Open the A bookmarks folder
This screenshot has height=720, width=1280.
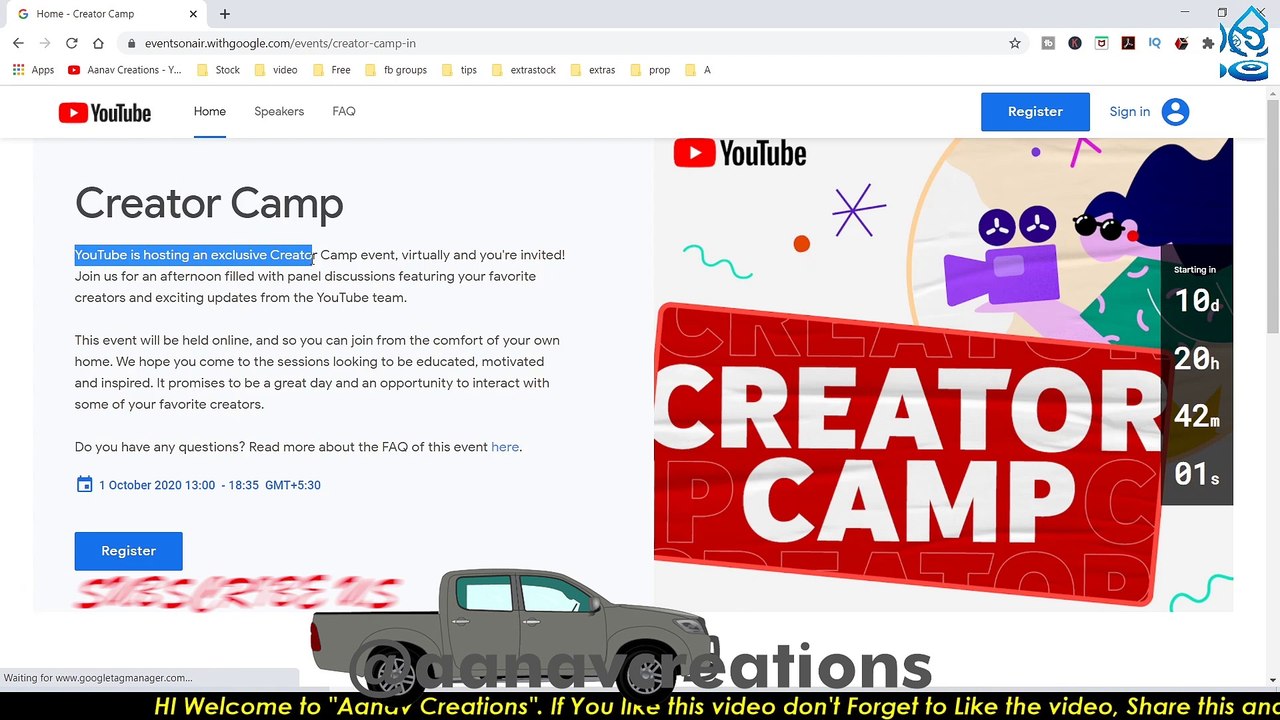click(698, 70)
